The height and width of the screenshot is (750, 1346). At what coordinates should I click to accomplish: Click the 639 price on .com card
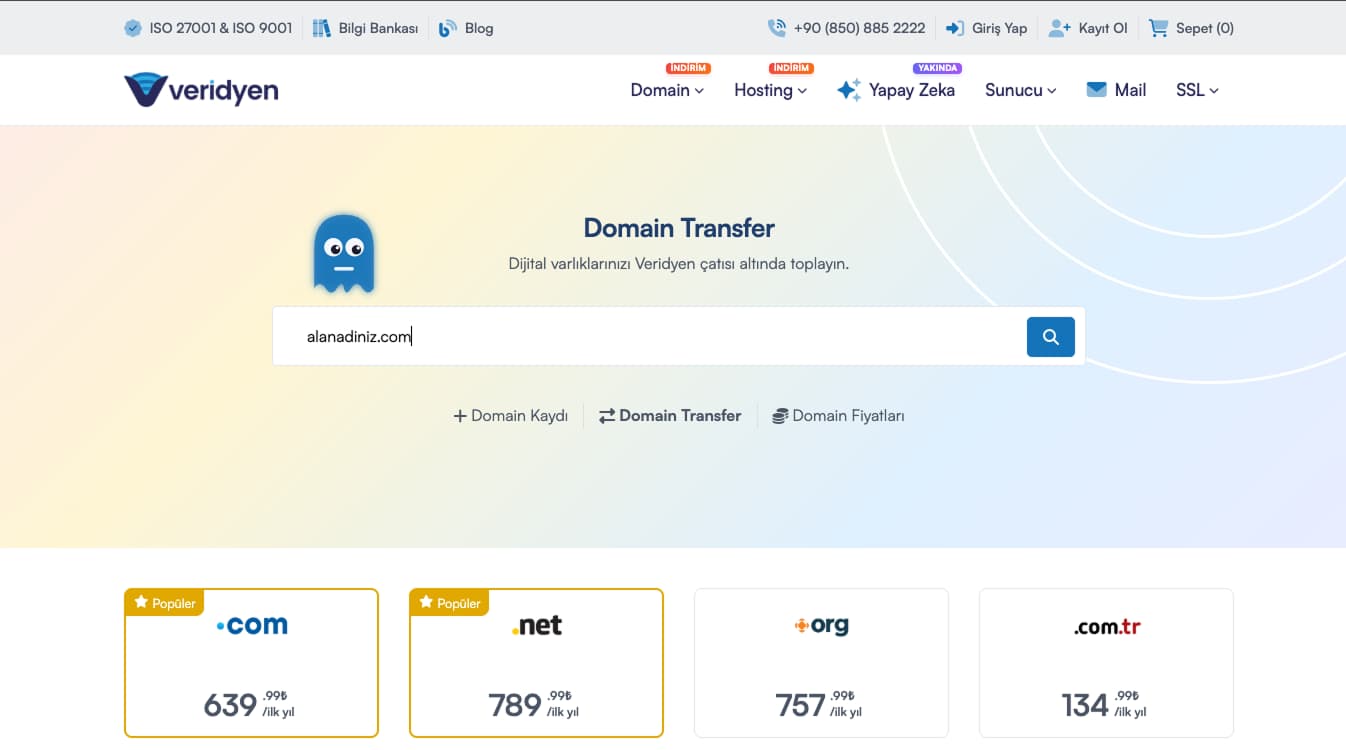pyautogui.click(x=230, y=705)
